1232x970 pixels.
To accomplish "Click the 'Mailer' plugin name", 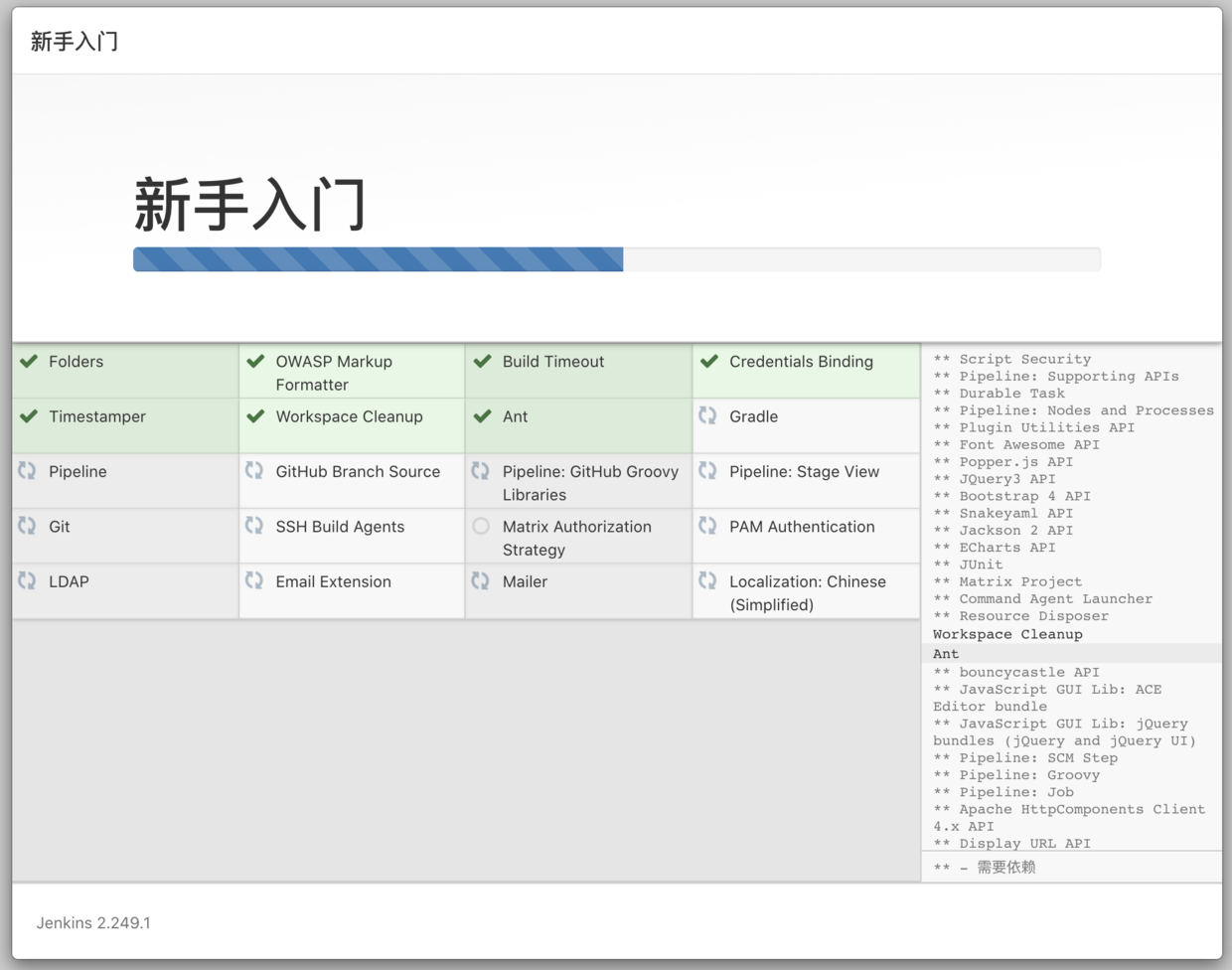I will (x=525, y=581).
